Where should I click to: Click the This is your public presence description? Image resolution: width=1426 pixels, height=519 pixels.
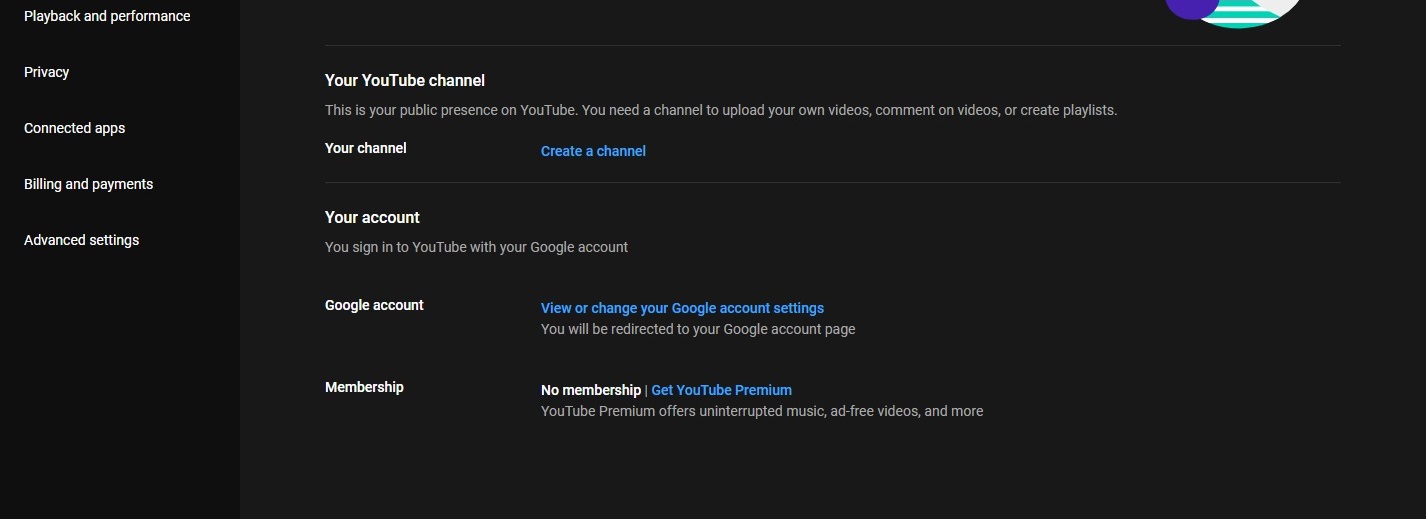tap(721, 110)
